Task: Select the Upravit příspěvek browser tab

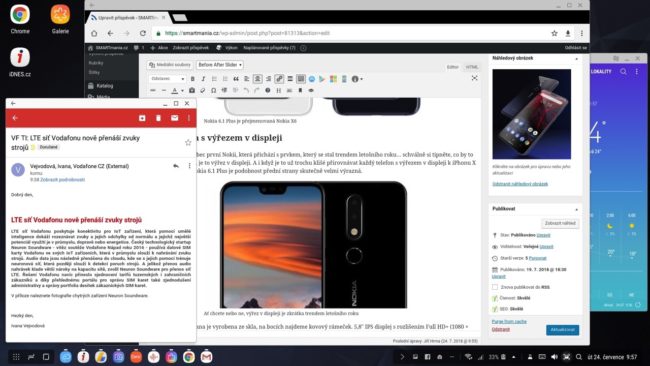Action: point(127,17)
